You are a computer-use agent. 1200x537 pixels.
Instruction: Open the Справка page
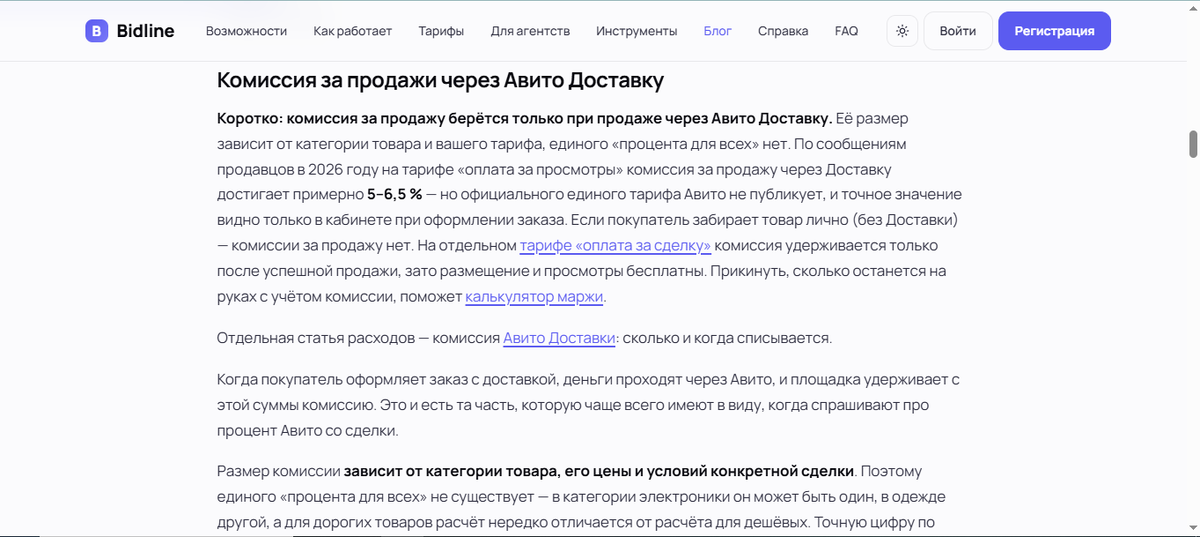tap(783, 31)
